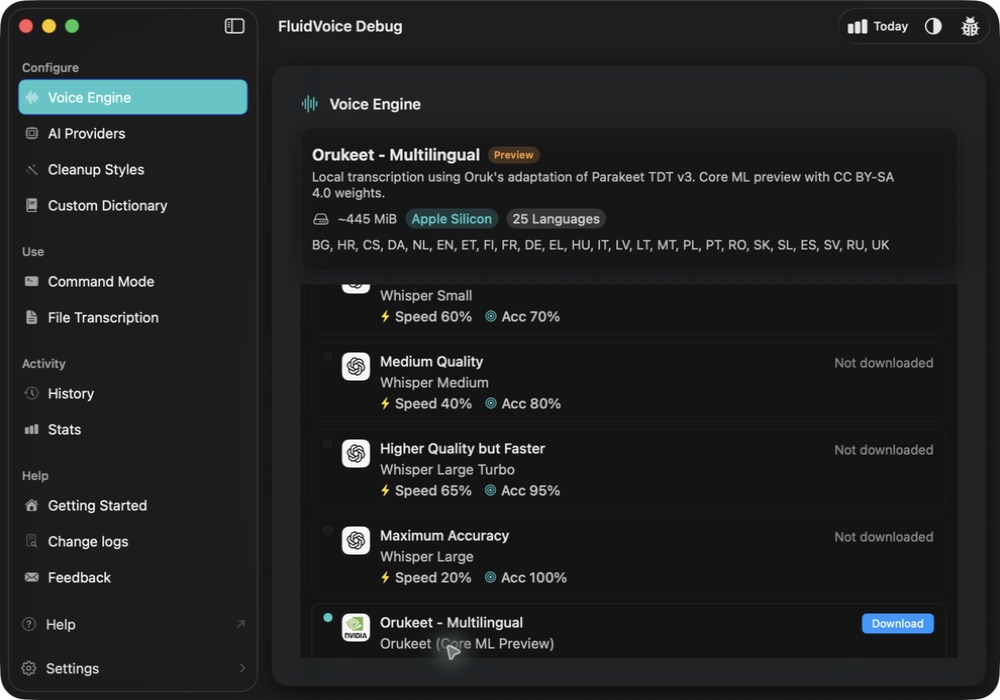Screen dimensions: 1000x700
Task: Click OpenAI icon for Whisper Medium
Action: (356, 367)
